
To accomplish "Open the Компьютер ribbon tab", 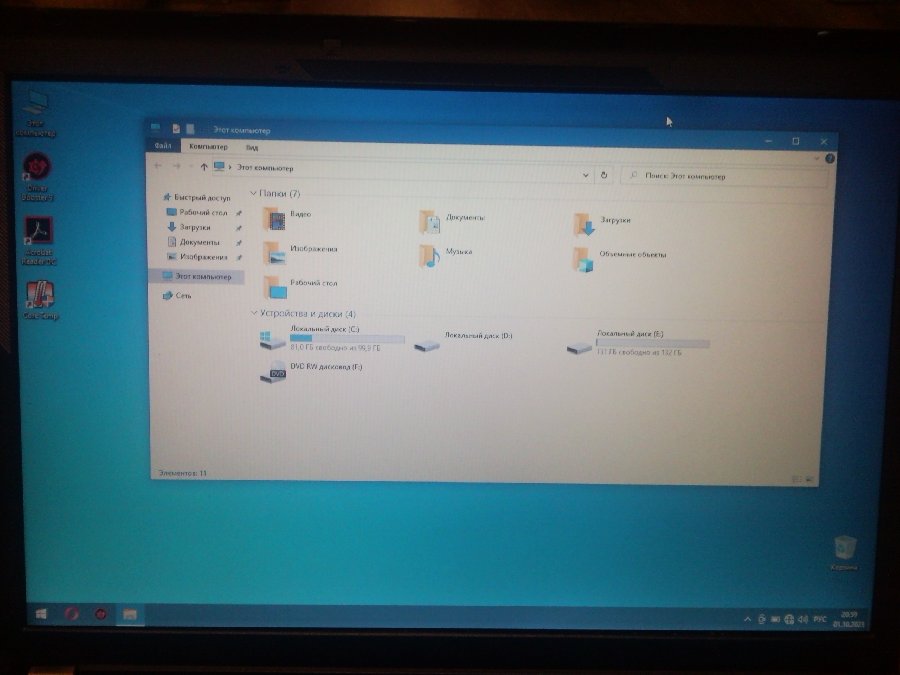I will coord(208,147).
